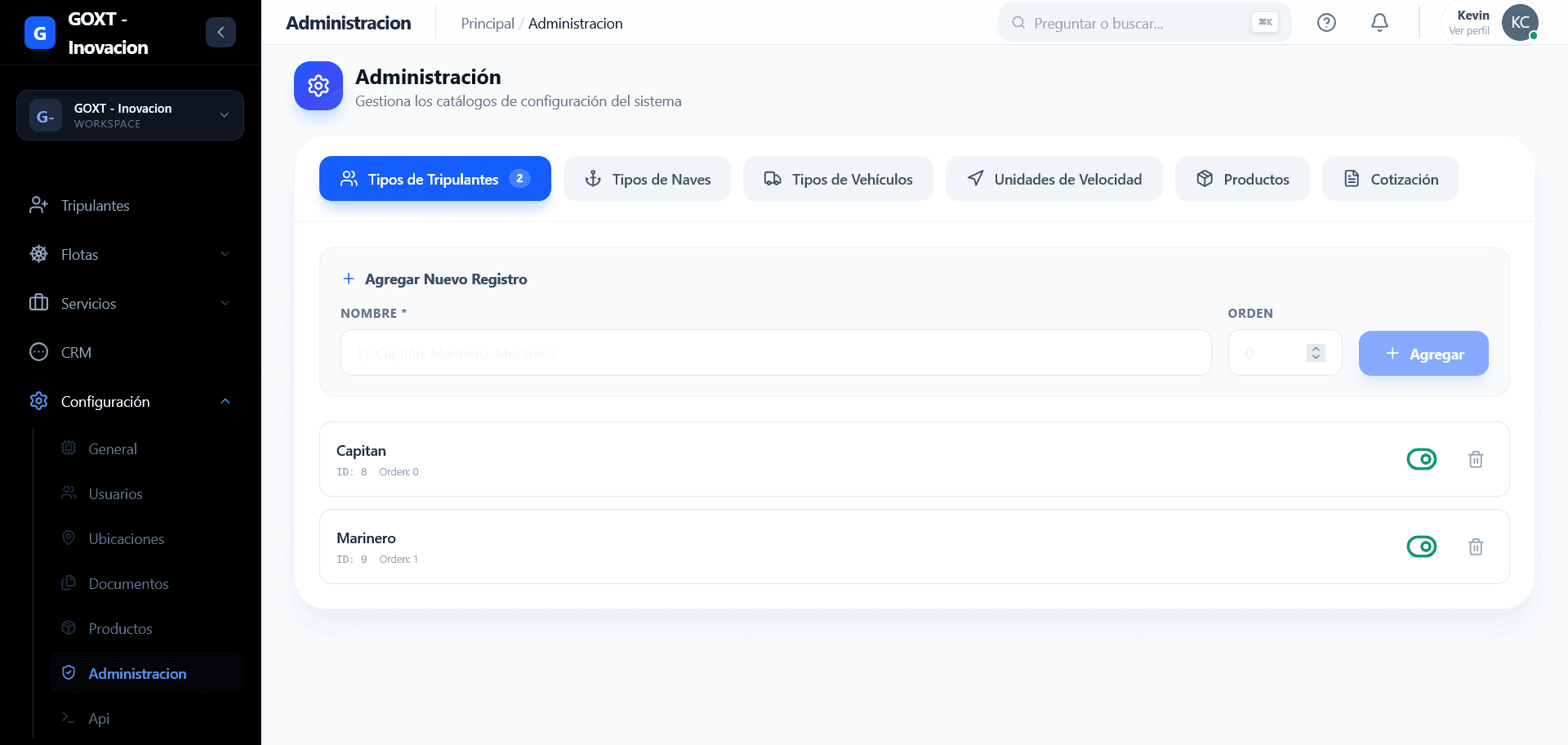
Task: Click the GOXT logo icon
Action: pos(40,33)
